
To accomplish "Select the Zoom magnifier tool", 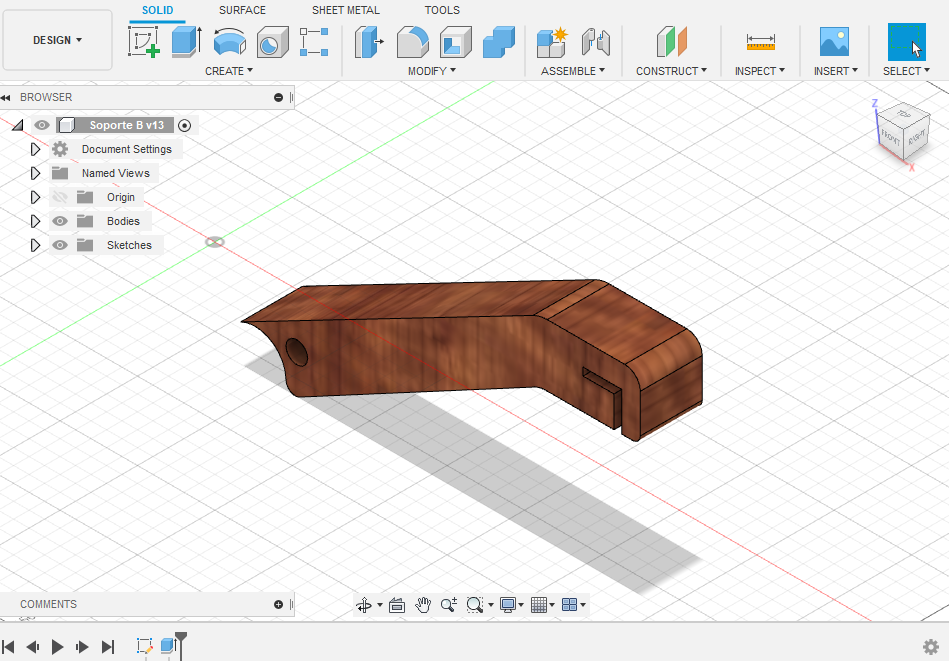I will tap(448, 605).
